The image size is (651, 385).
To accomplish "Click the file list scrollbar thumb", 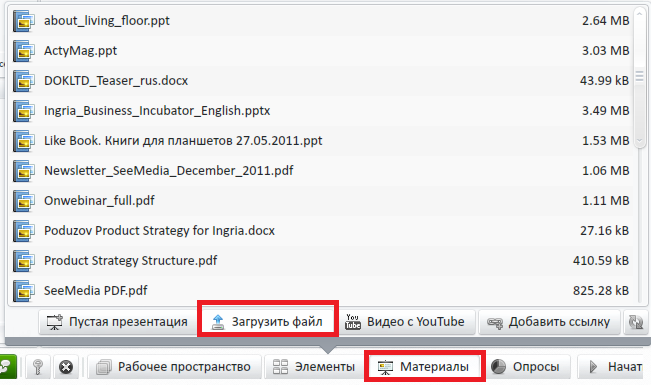I will click(639, 77).
